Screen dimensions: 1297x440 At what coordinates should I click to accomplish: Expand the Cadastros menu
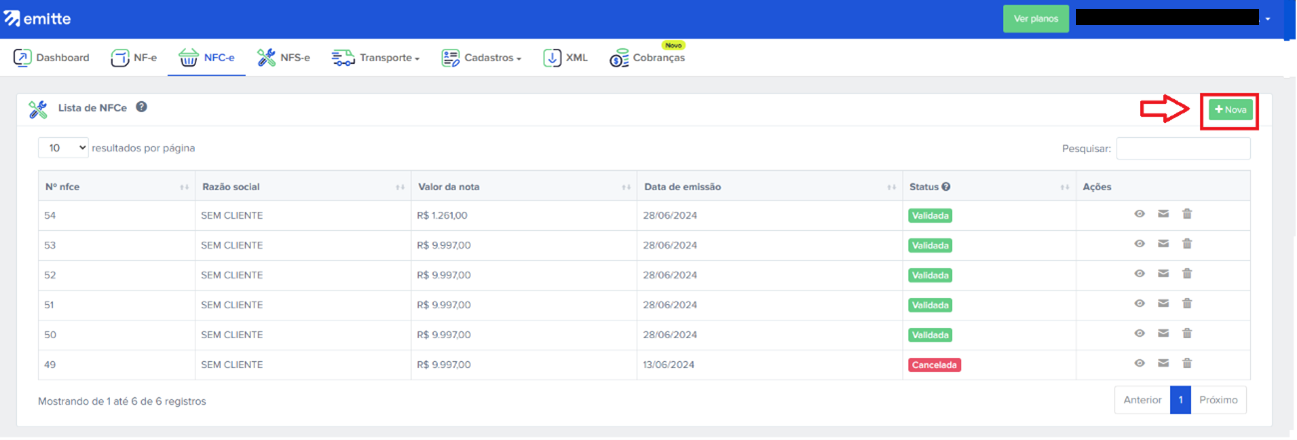(x=482, y=58)
